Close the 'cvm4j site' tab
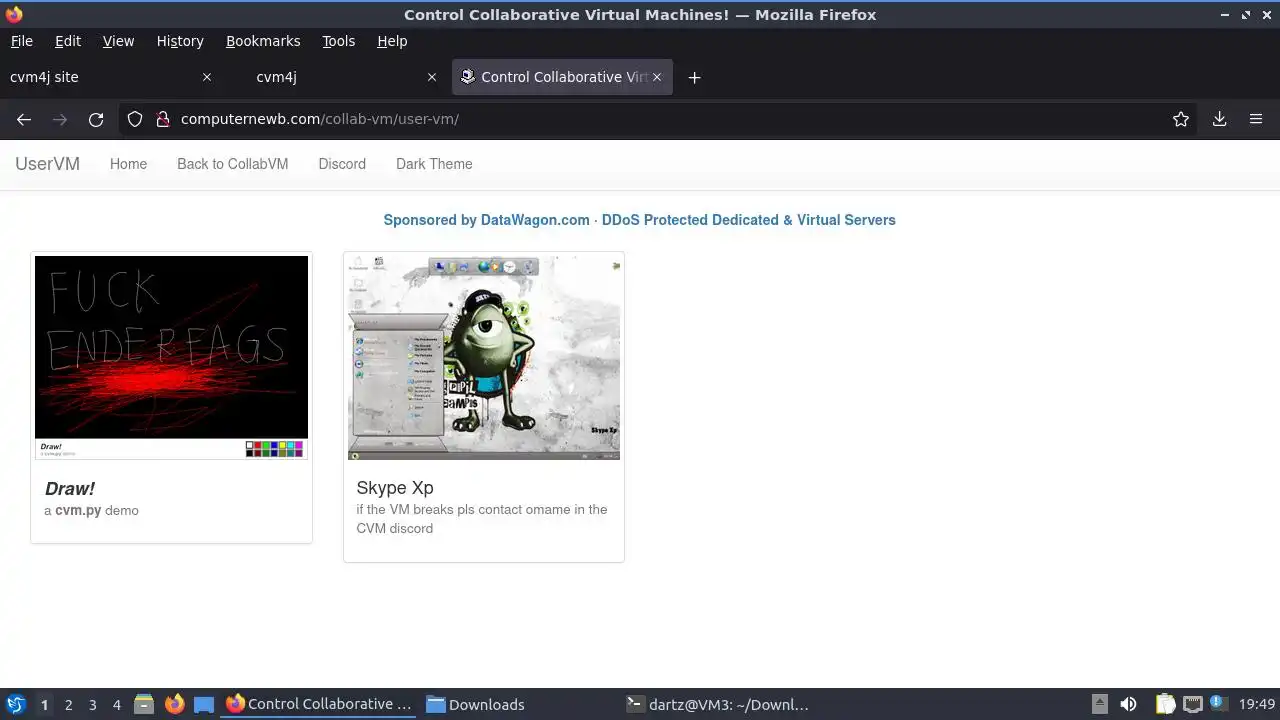The image size is (1280, 720). 207,77
